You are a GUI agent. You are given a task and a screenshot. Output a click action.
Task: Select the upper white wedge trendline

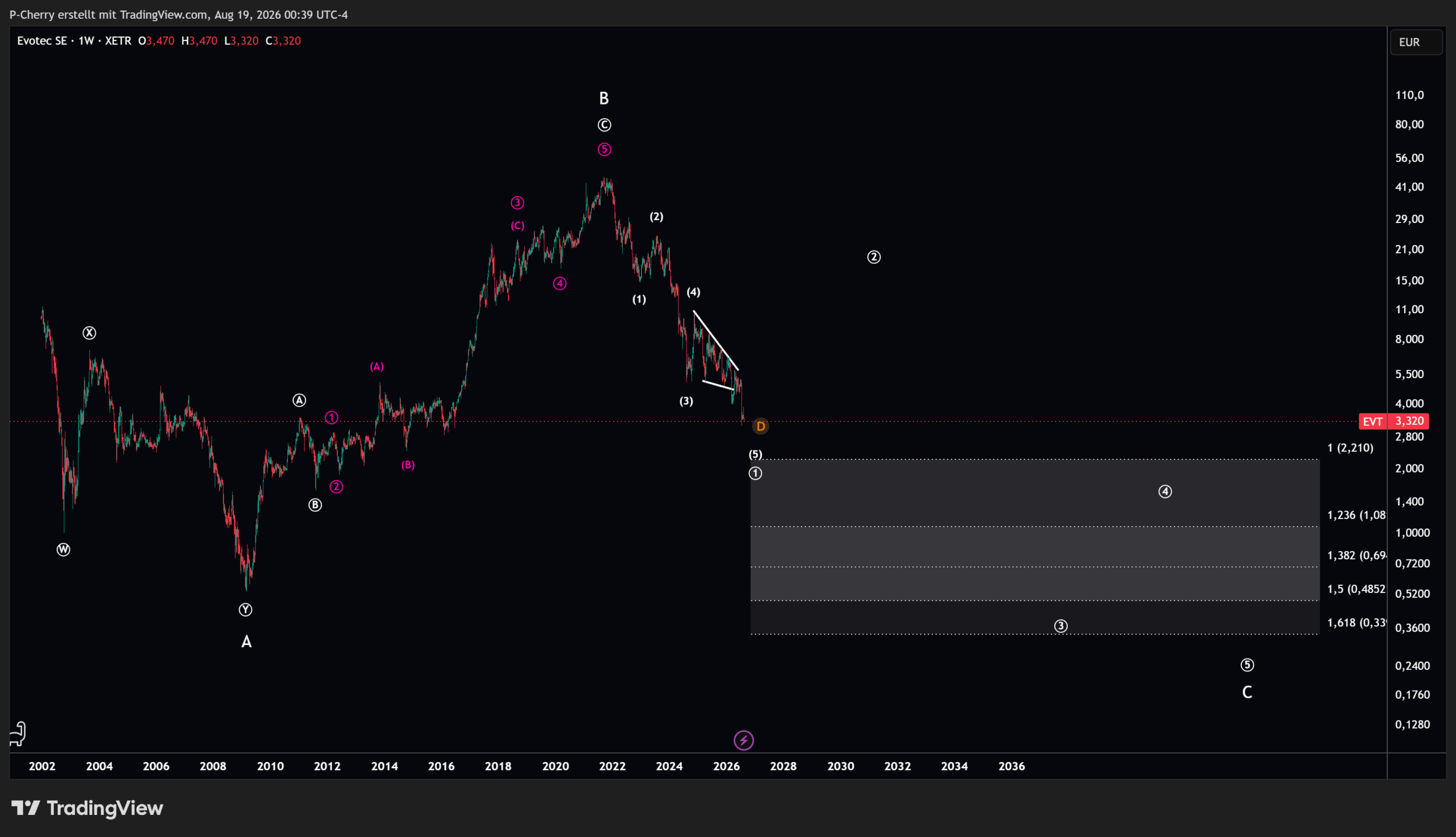[x=715, y=341]
